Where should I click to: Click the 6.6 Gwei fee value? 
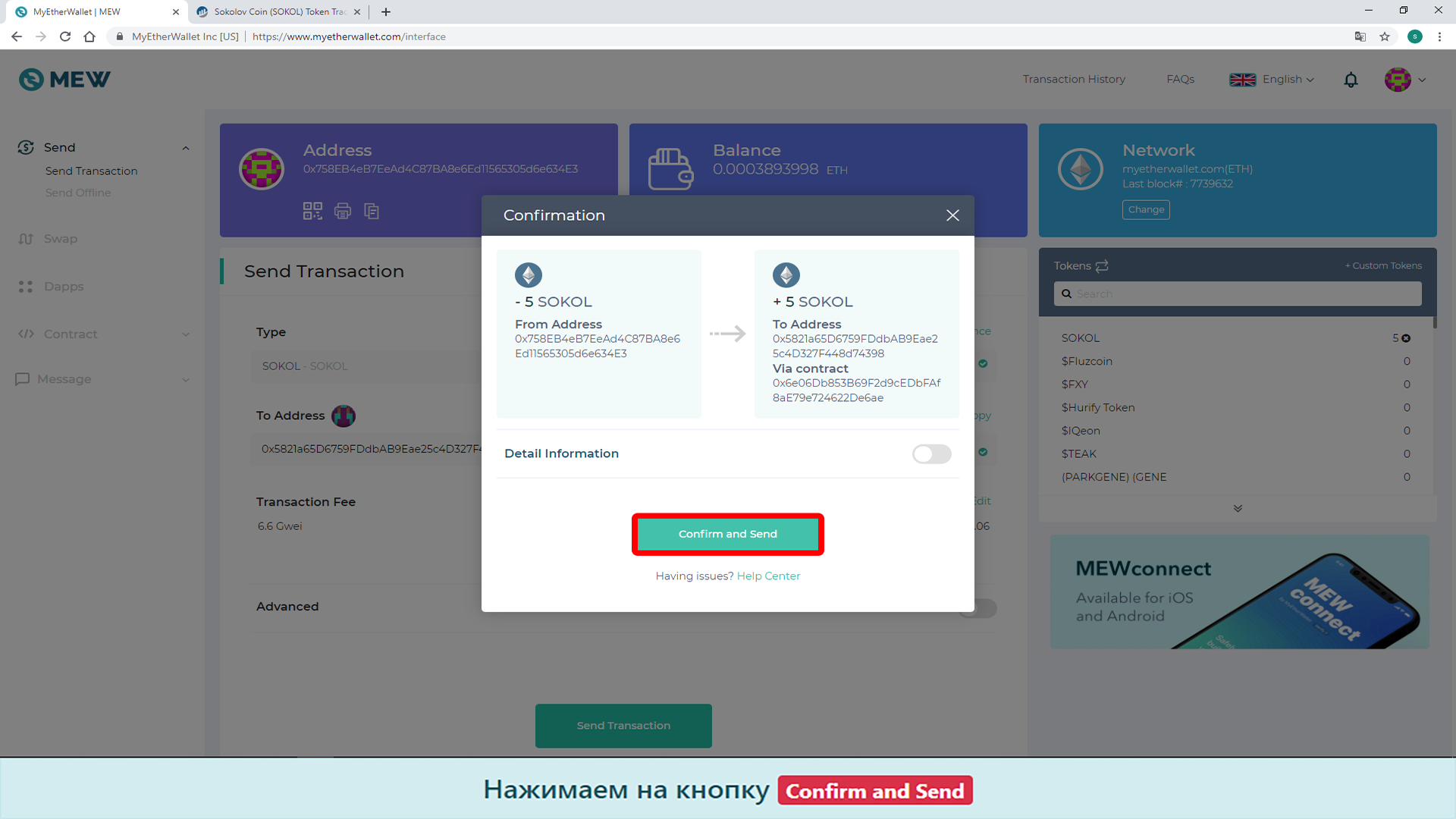coord(280,526)
